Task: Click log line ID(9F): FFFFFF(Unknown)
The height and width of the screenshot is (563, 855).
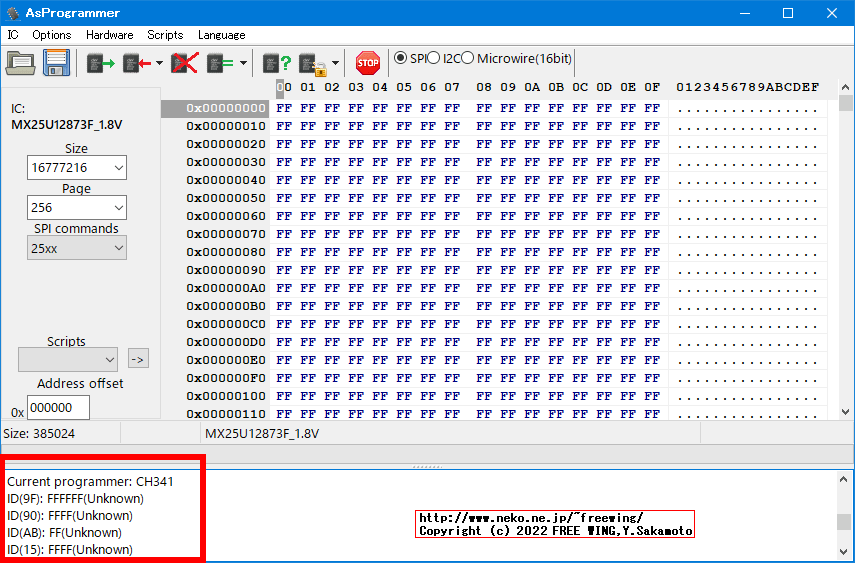Action: click(75, 499)
